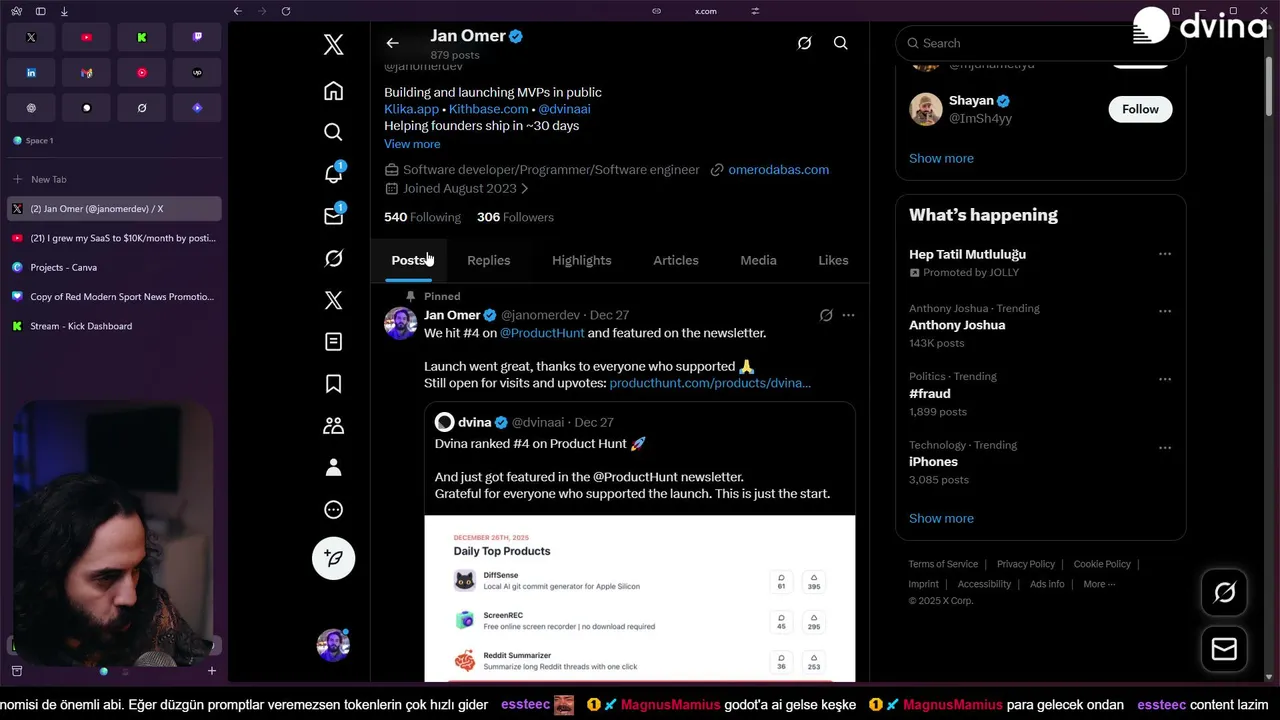Viewport: 1280px width, 720px height.
Task: Open the More circle menu icon
Action: pos(334,510)
